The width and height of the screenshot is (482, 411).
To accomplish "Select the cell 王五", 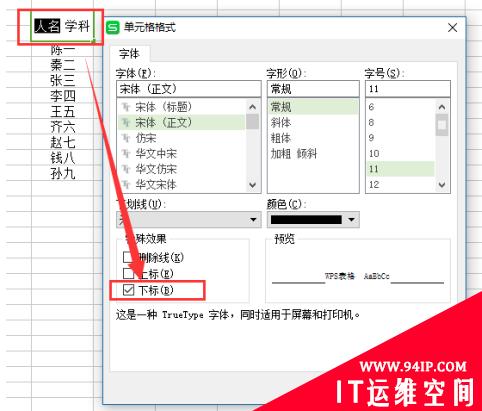I will [63, 111].
